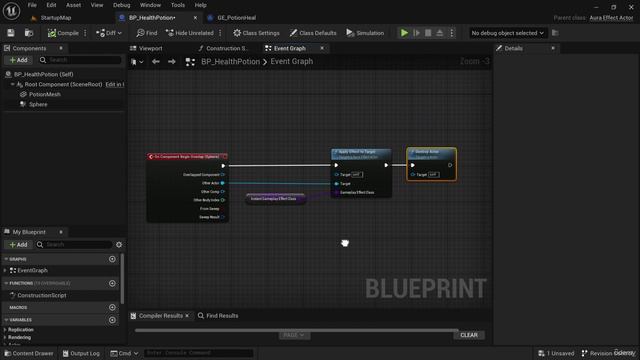Switch to the Construction Script tab
Image resolution: width=640 pixels, height=360 pixels.
[223, 48]
